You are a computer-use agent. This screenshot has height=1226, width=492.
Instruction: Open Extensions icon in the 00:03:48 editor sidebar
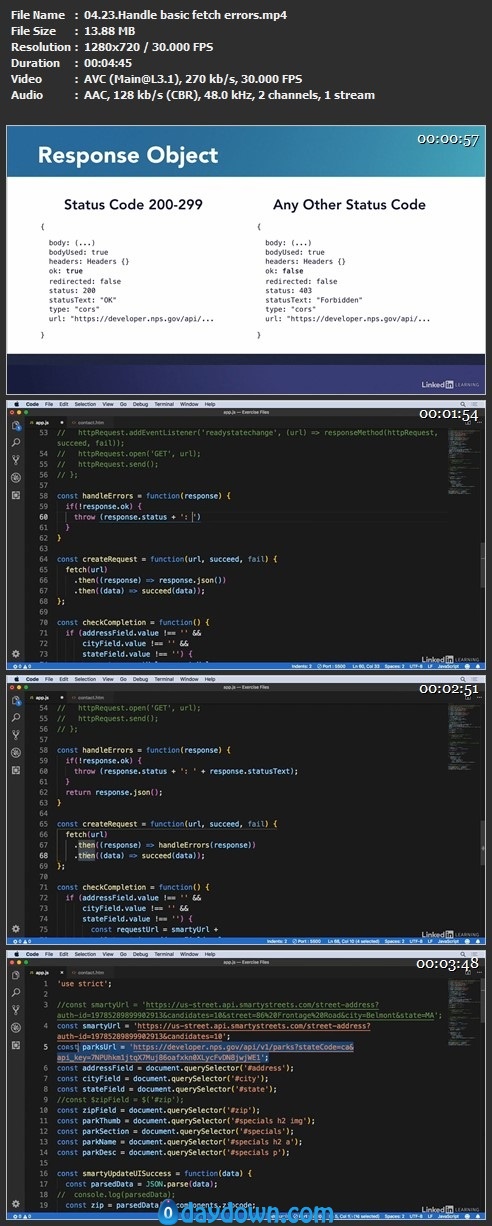coord(16,1043)
